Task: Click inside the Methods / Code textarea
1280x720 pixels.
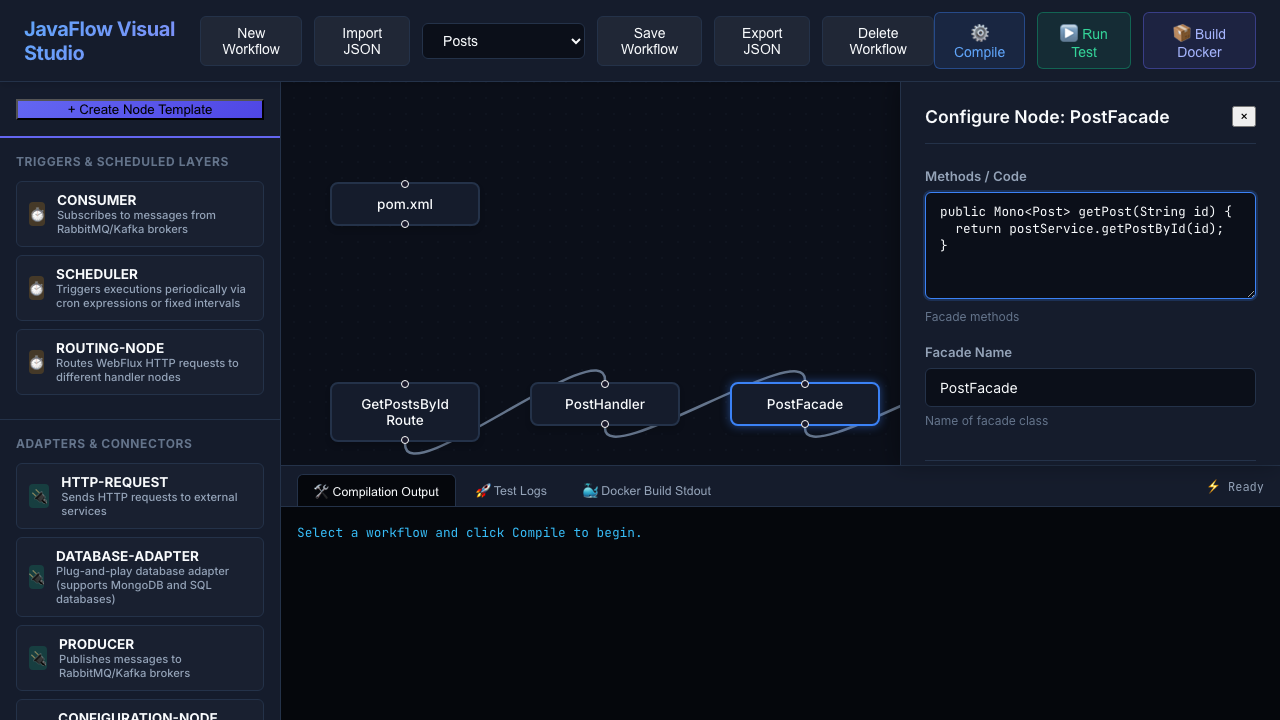Action: [x=1090, y=246]
